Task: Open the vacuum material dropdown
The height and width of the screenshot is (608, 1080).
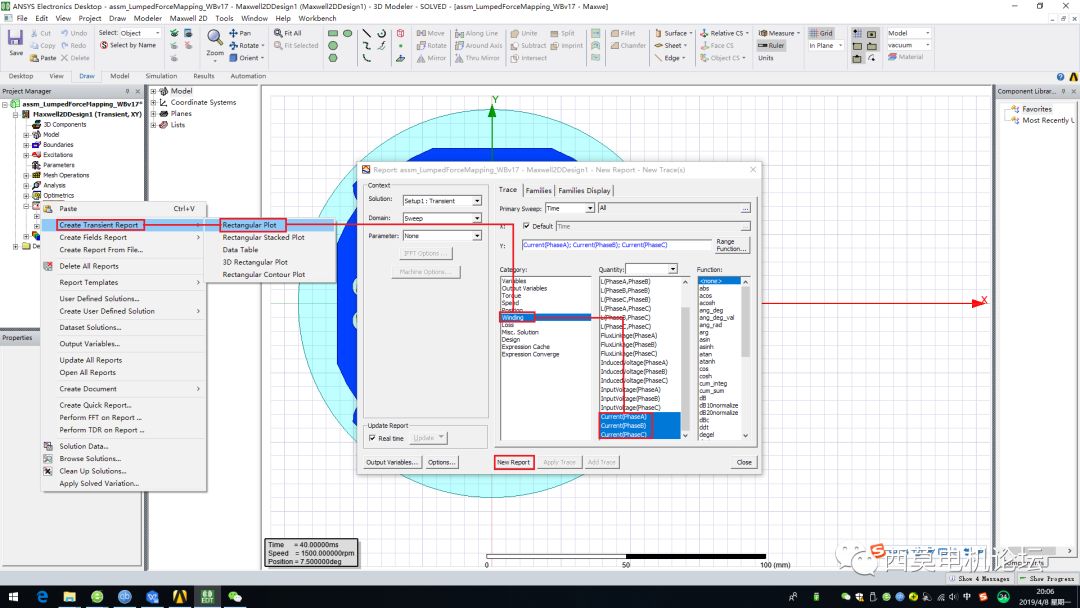Action: (x=908, y=45)
